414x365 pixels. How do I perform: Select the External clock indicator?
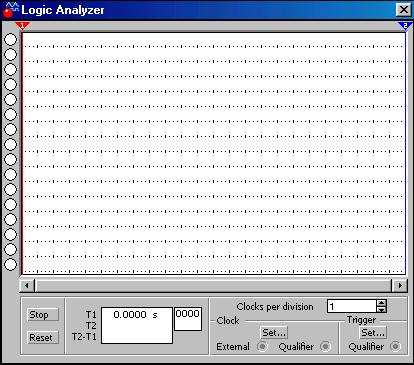(x=262, y=347)
